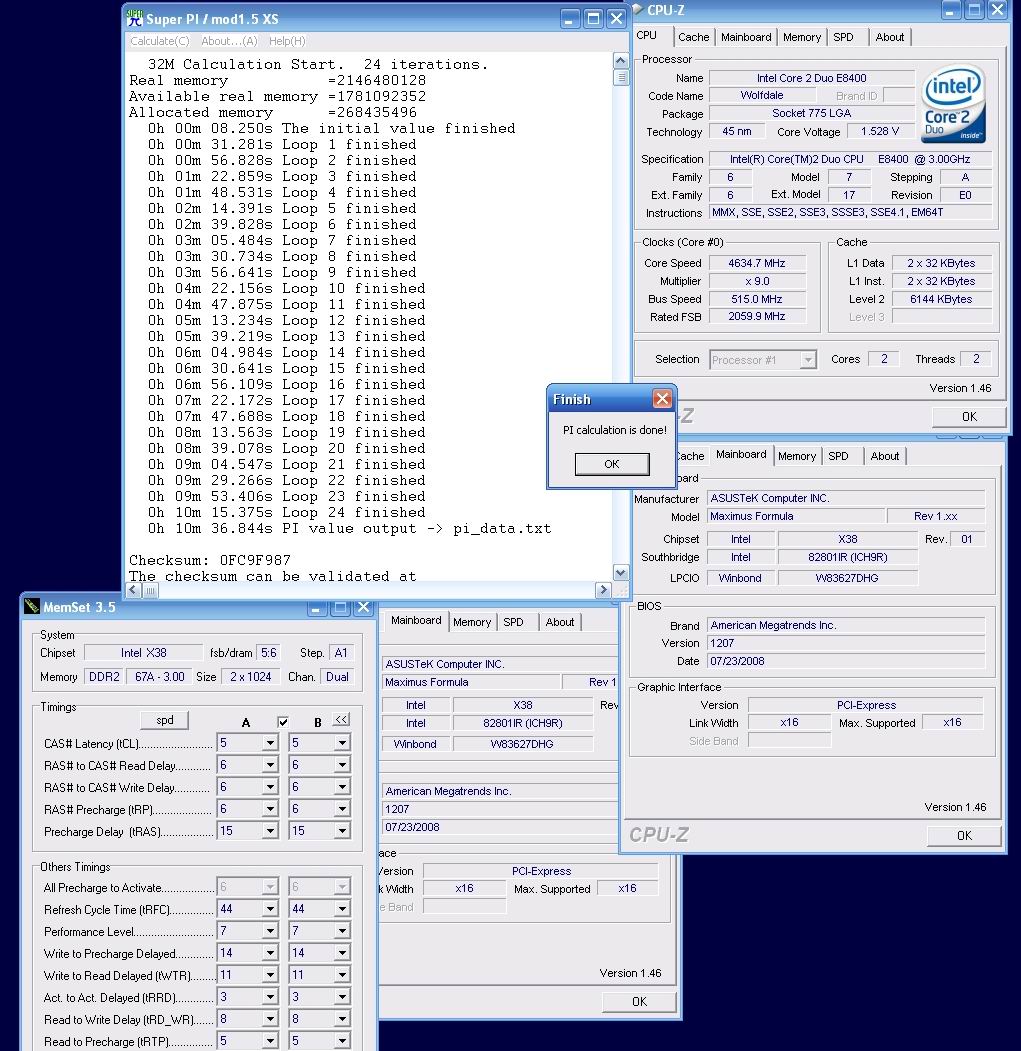Open About tab in bottom CPU-Z window
The height and width of the screenshot is (1051, 1021).
pos(560,623)
